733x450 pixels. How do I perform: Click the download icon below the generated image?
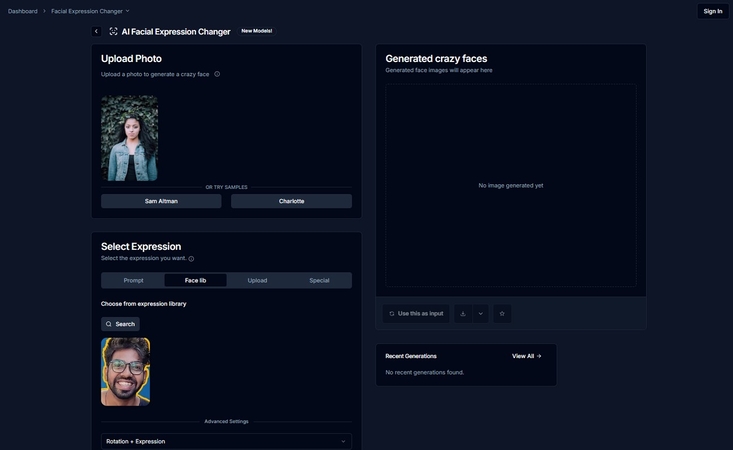tap(463, 314)
